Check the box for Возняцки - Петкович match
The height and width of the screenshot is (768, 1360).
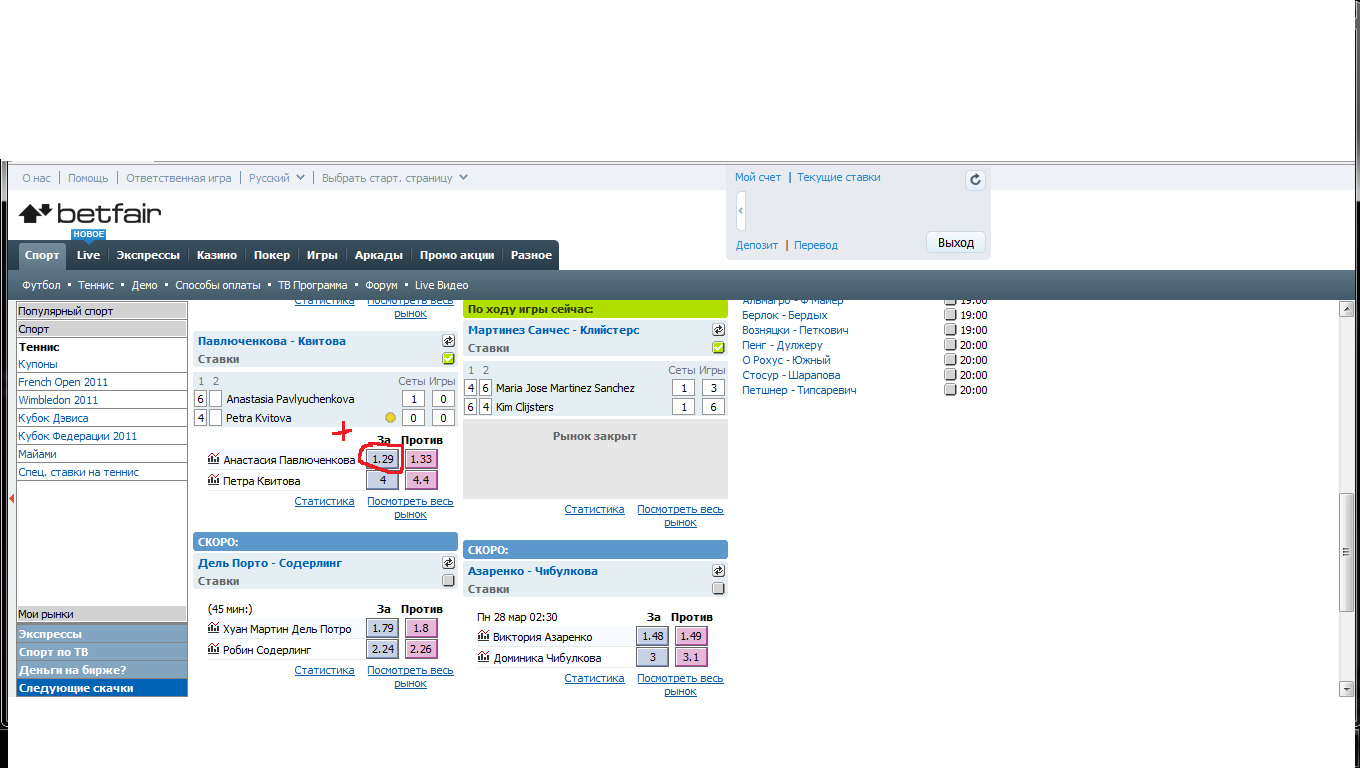point(950,330)
